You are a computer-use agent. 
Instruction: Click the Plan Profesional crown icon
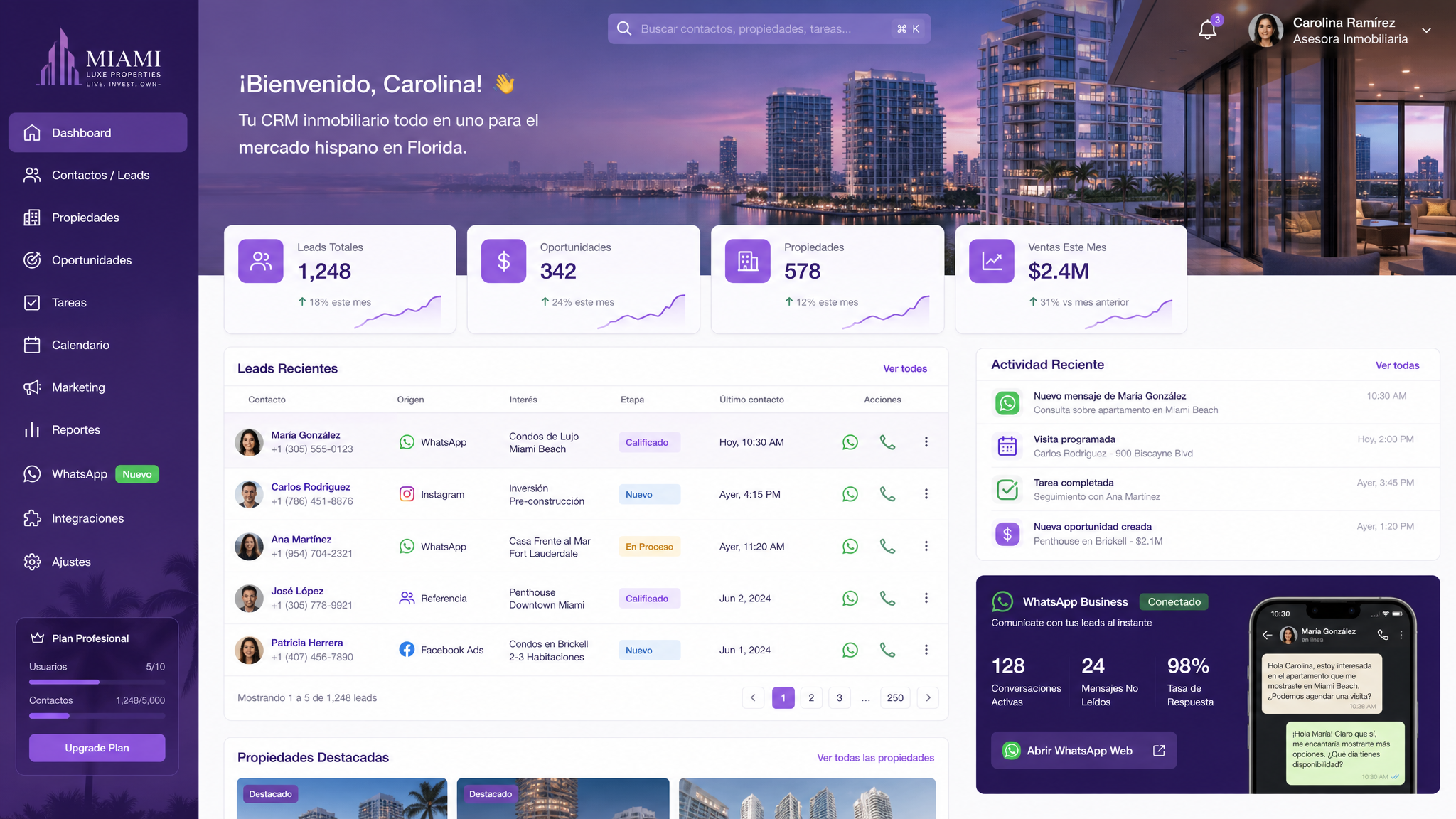pos(37,638)
